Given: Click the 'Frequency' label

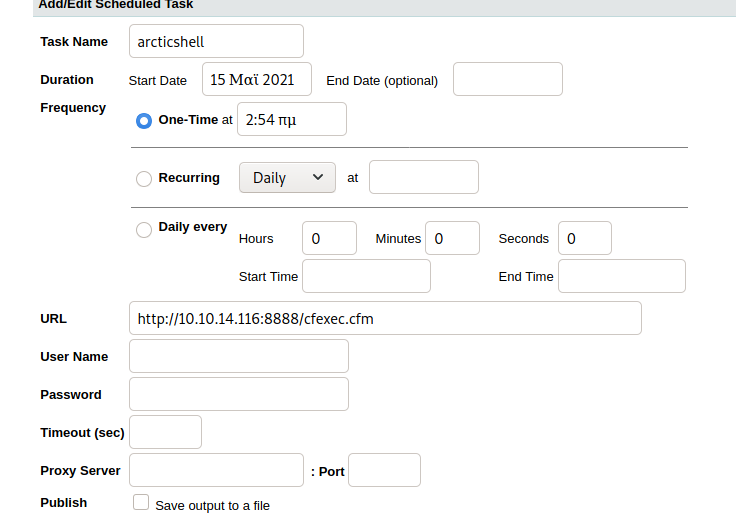Looking at the screenshot, I should point(73,108).
